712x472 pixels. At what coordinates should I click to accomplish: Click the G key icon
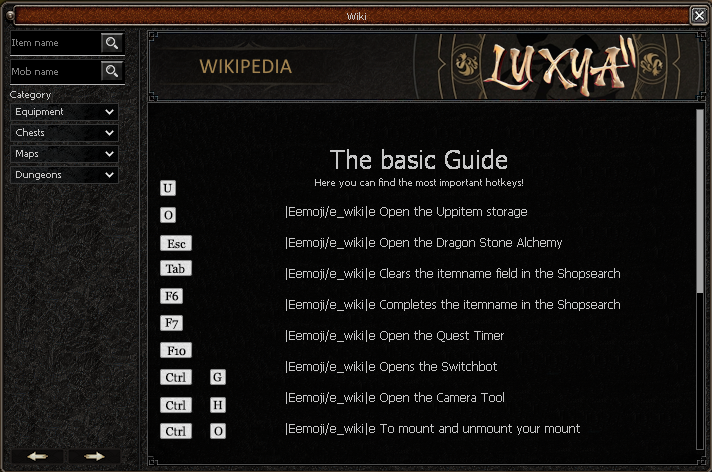[x=218, y=377]
